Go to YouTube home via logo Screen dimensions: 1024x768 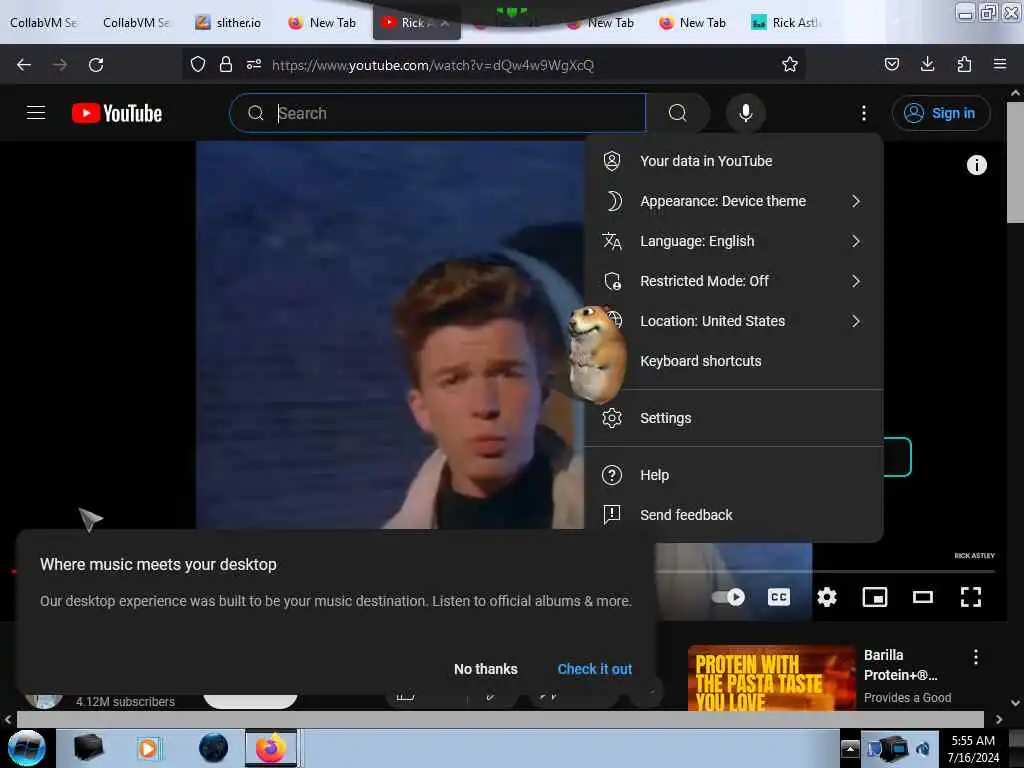(117, 113)
